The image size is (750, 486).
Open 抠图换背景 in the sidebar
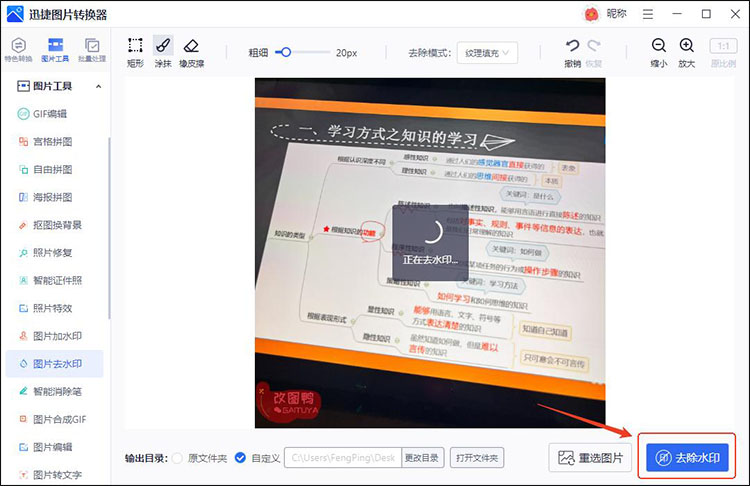(x=58, y=225)
